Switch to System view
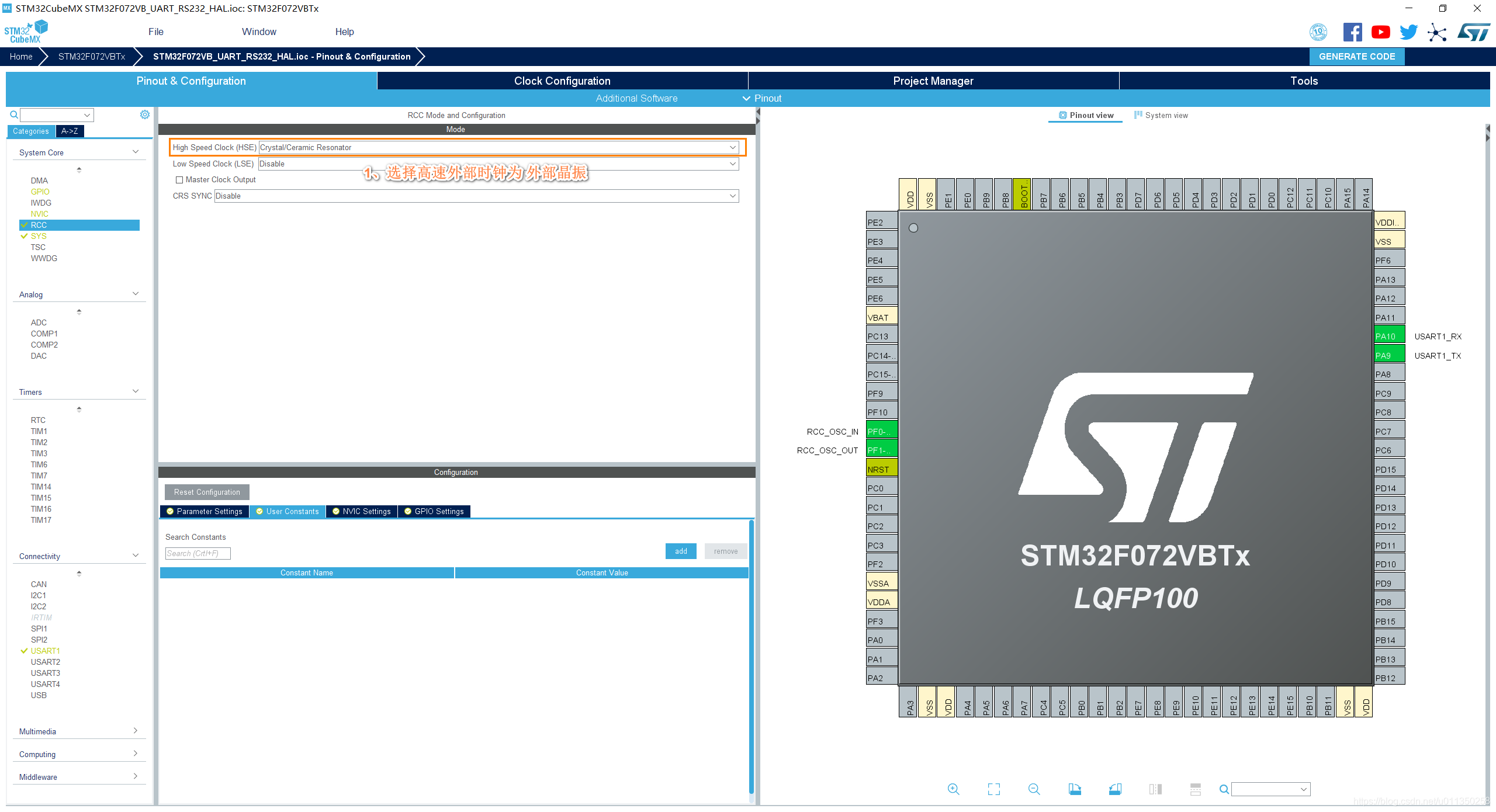Image resolution: width=1496 pixels, height=812 pixels. coord(1161,115)
